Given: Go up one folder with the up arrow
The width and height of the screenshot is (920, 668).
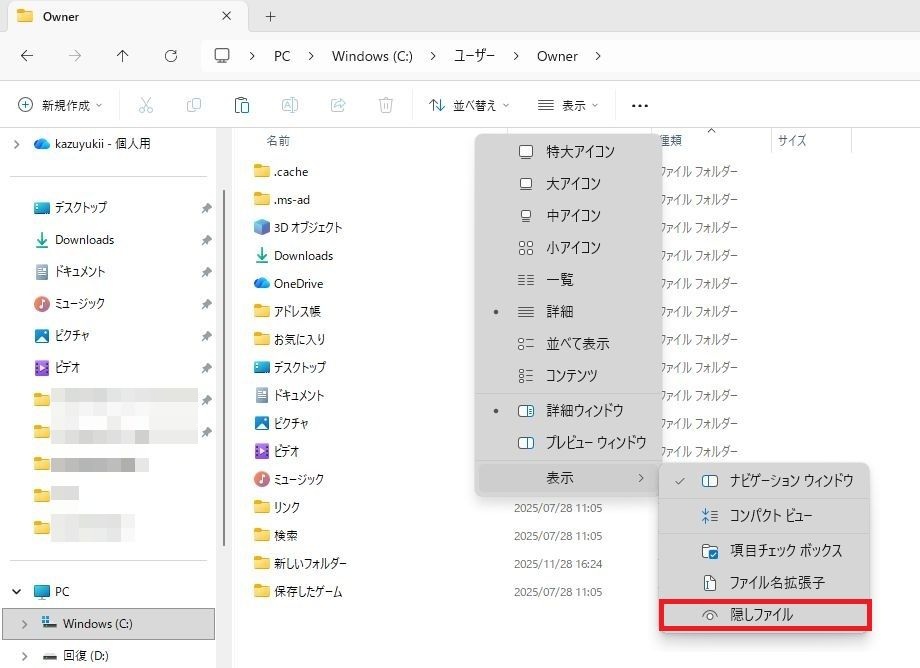Looking at the screenshot, I should [122, 56].
